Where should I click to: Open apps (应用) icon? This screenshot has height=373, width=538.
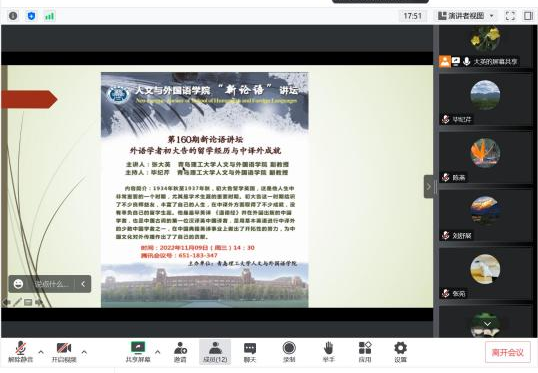coord(365,352)
